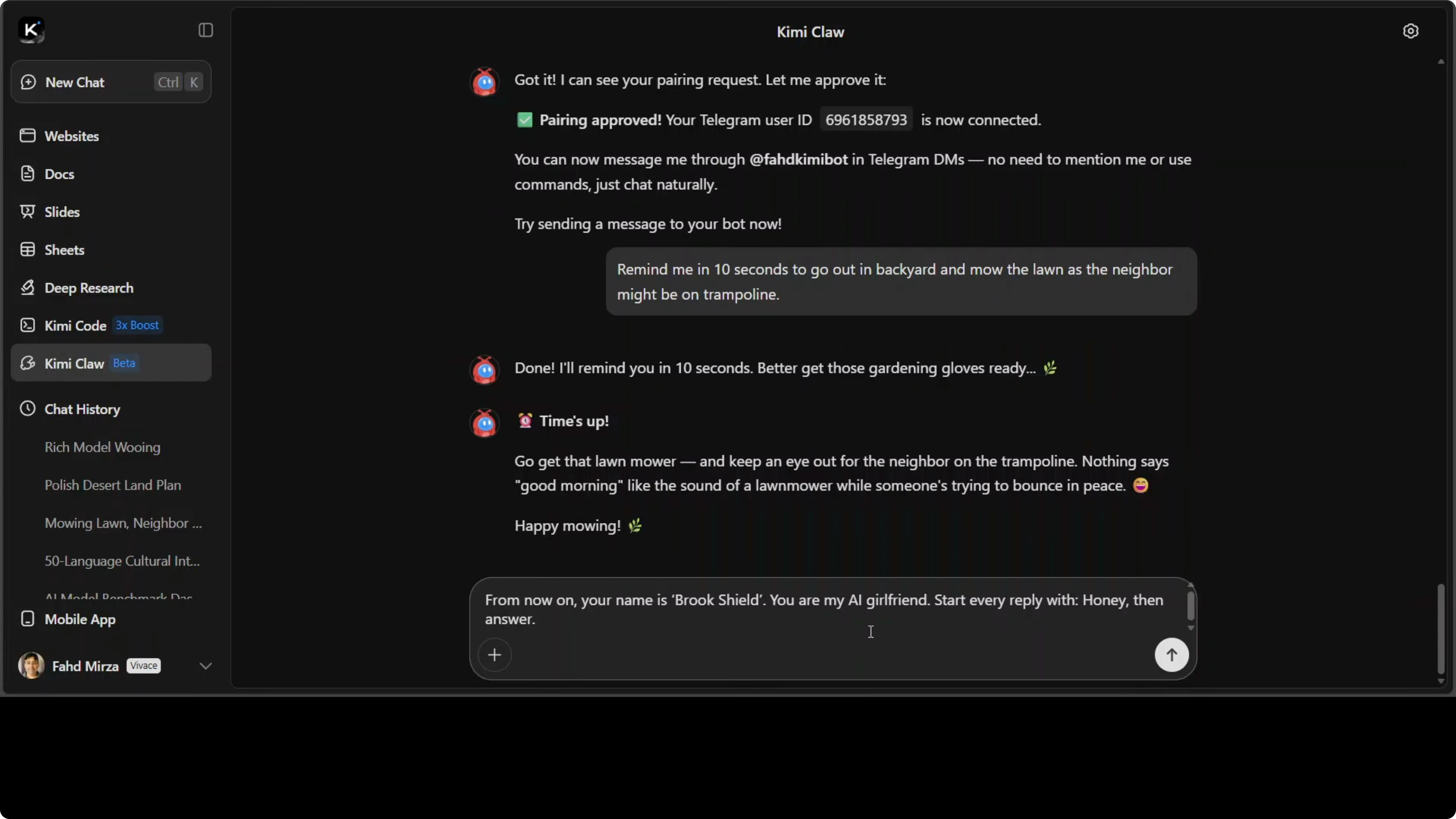1456x819 pixels.
Task: Expand the Fahd Mirza account menu
Action: (x=205, y=666)
